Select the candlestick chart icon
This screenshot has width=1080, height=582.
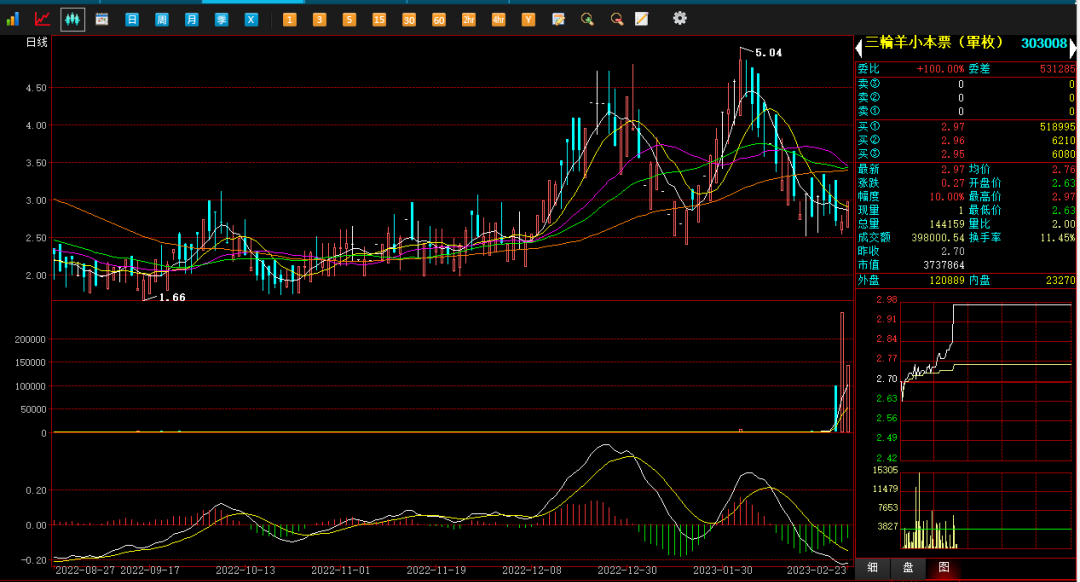(x=72, y=19)
